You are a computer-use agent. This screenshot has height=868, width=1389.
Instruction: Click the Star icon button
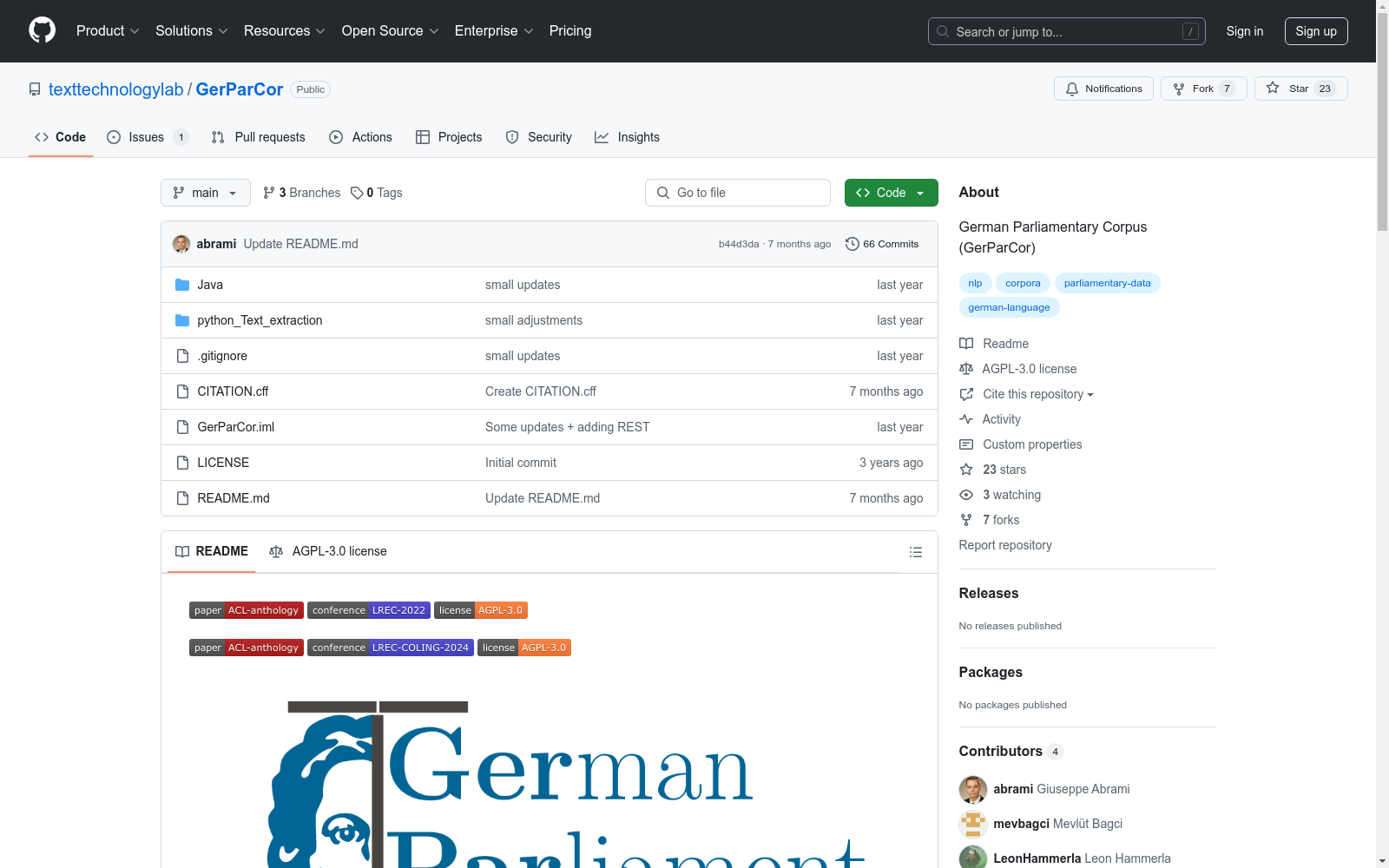coord(1273,88)
